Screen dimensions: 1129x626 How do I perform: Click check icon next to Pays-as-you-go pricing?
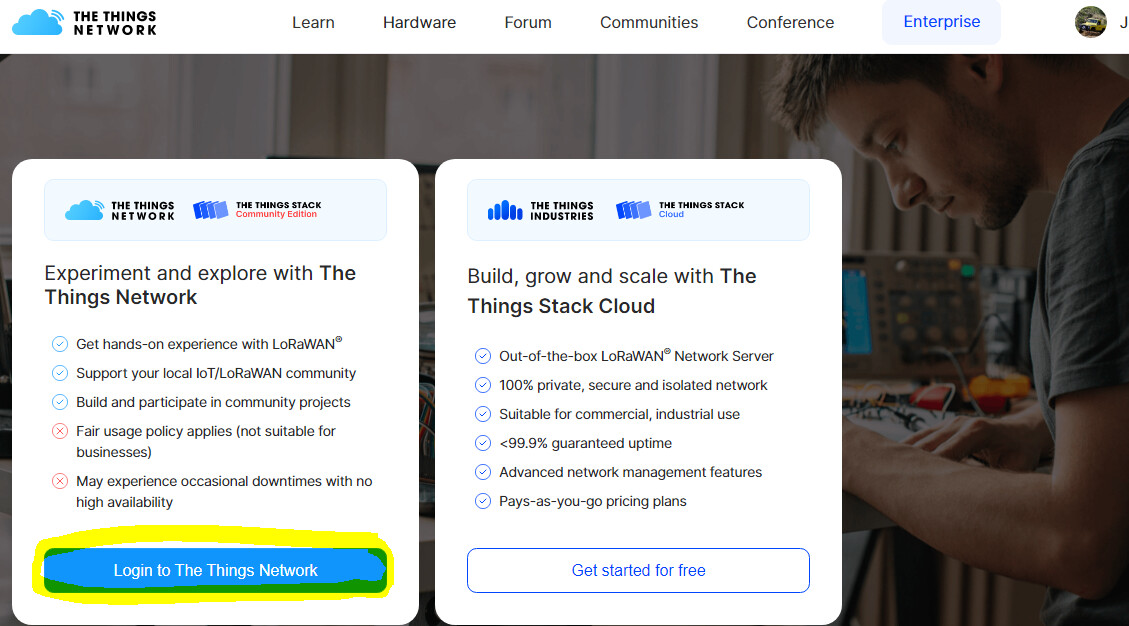pyautogui.click(x=482, y=501)
